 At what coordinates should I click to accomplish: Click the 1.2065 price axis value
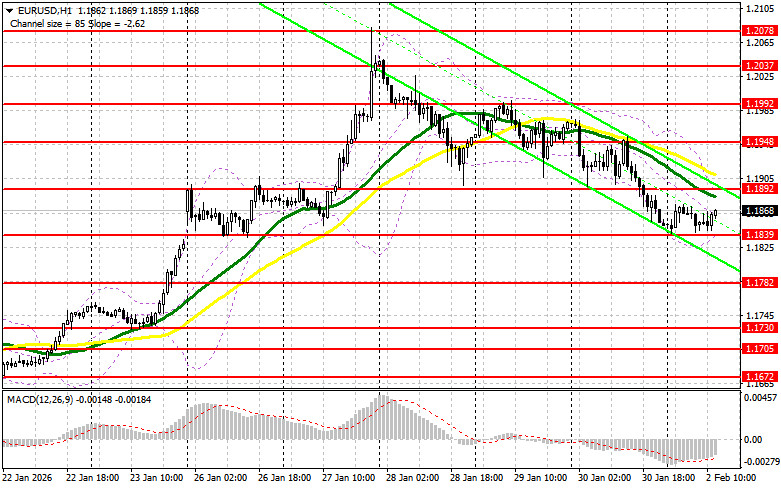pos(760,43)
